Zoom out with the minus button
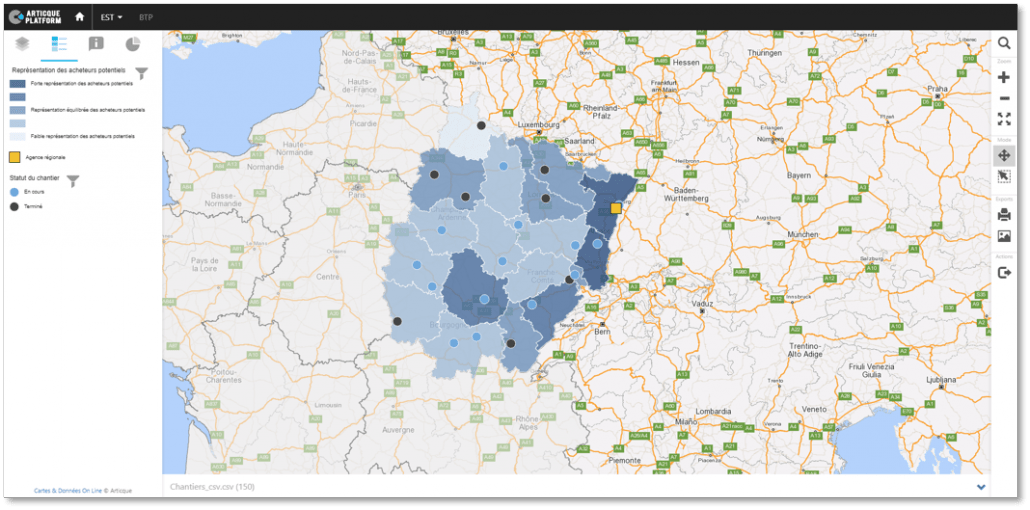 (x=1004, y=98)
